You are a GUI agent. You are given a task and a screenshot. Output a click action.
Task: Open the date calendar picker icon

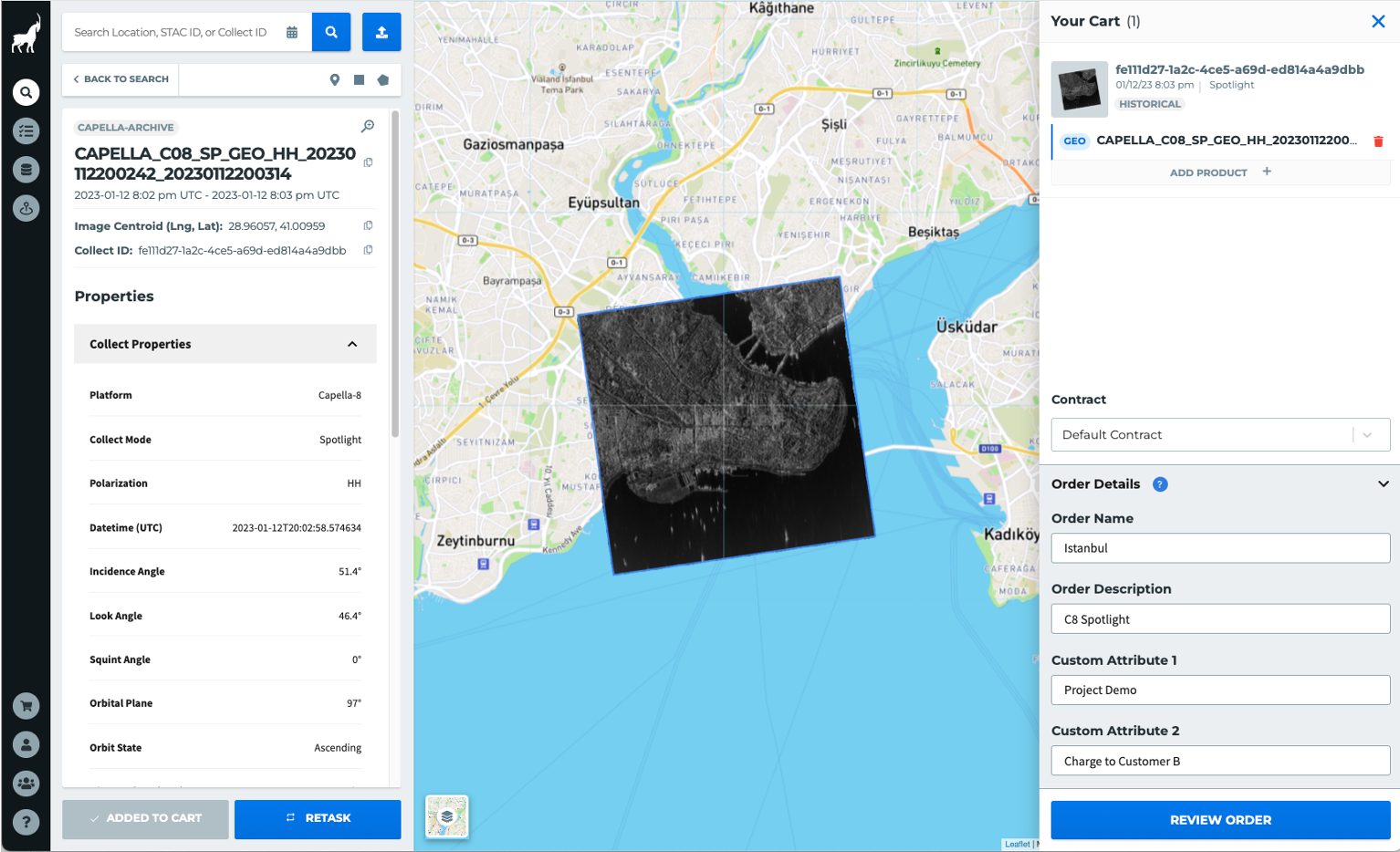click(x=292, y=32)
